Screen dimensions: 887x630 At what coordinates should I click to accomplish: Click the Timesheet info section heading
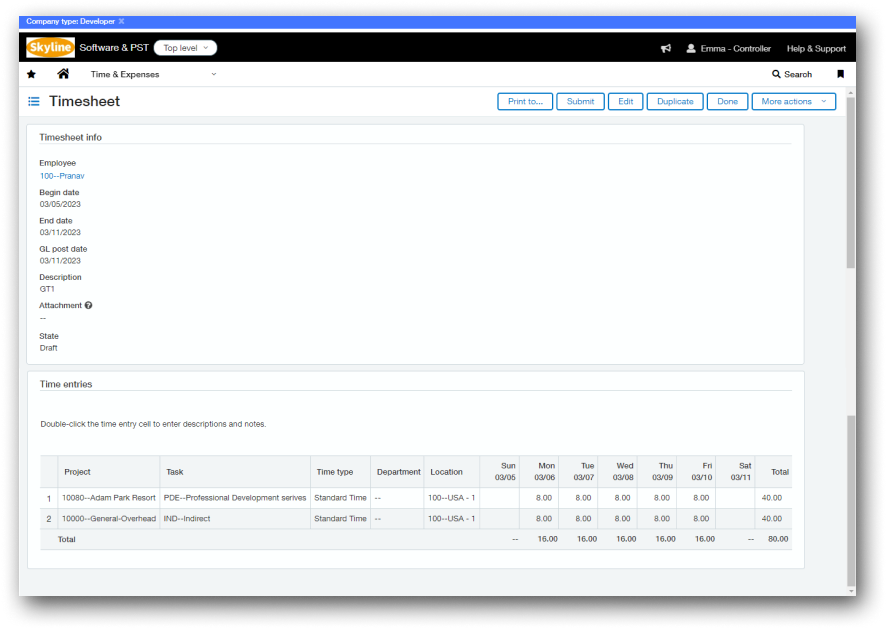(x=71, y=137)
